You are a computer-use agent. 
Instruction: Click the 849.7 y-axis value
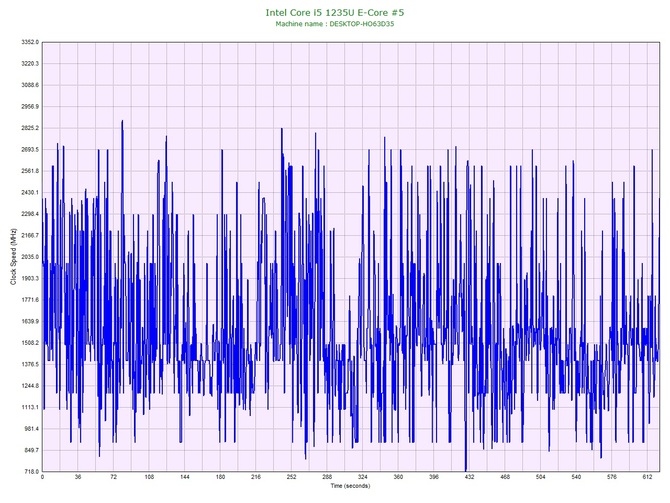coord(31,450)
